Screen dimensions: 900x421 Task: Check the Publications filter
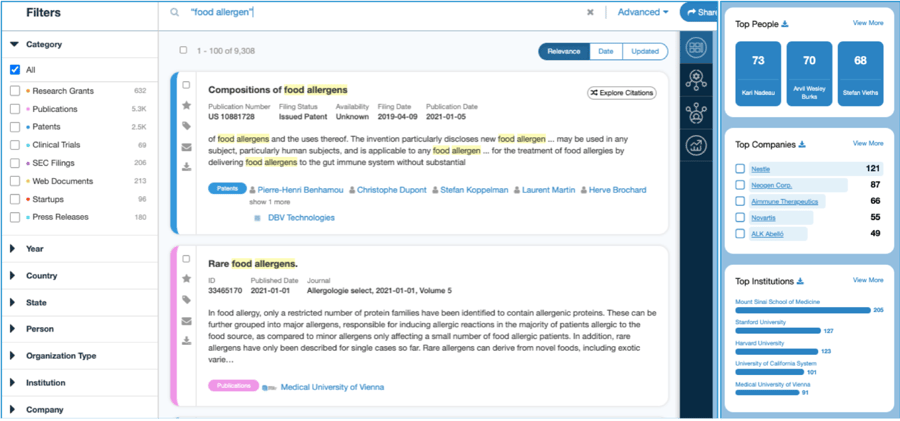pyautogui.click(x=15, y=109)
